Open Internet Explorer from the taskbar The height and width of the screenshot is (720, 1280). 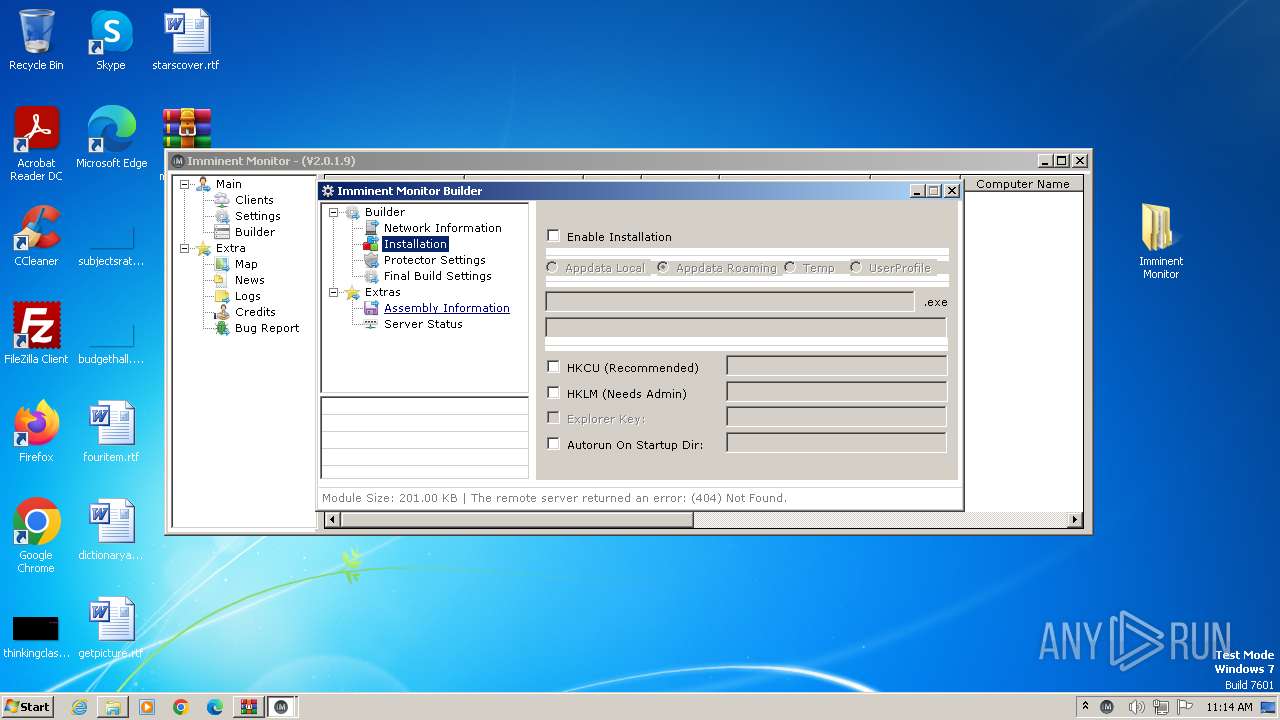click(79, 707)
